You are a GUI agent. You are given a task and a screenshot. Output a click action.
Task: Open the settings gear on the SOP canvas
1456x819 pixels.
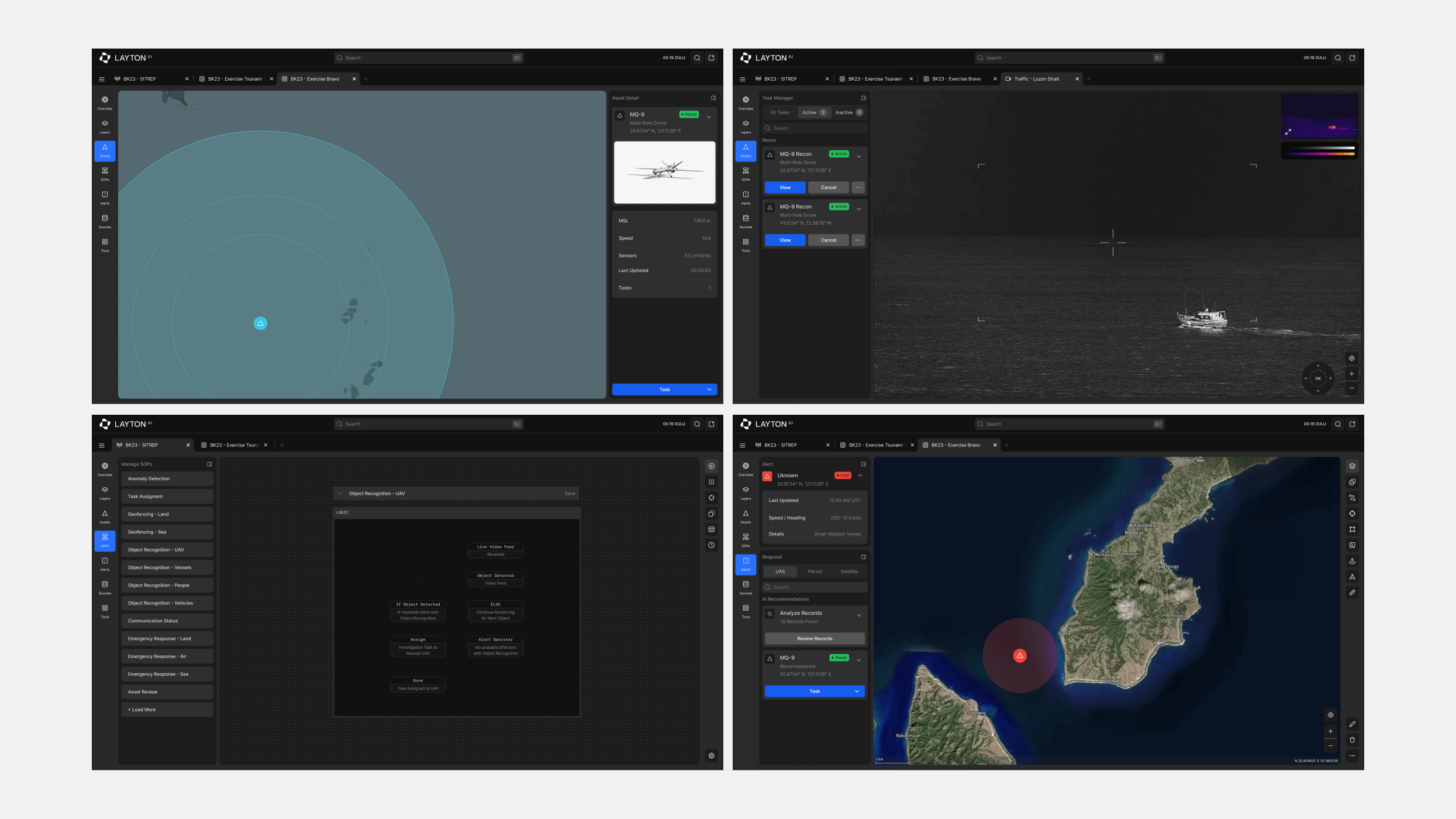711,755
